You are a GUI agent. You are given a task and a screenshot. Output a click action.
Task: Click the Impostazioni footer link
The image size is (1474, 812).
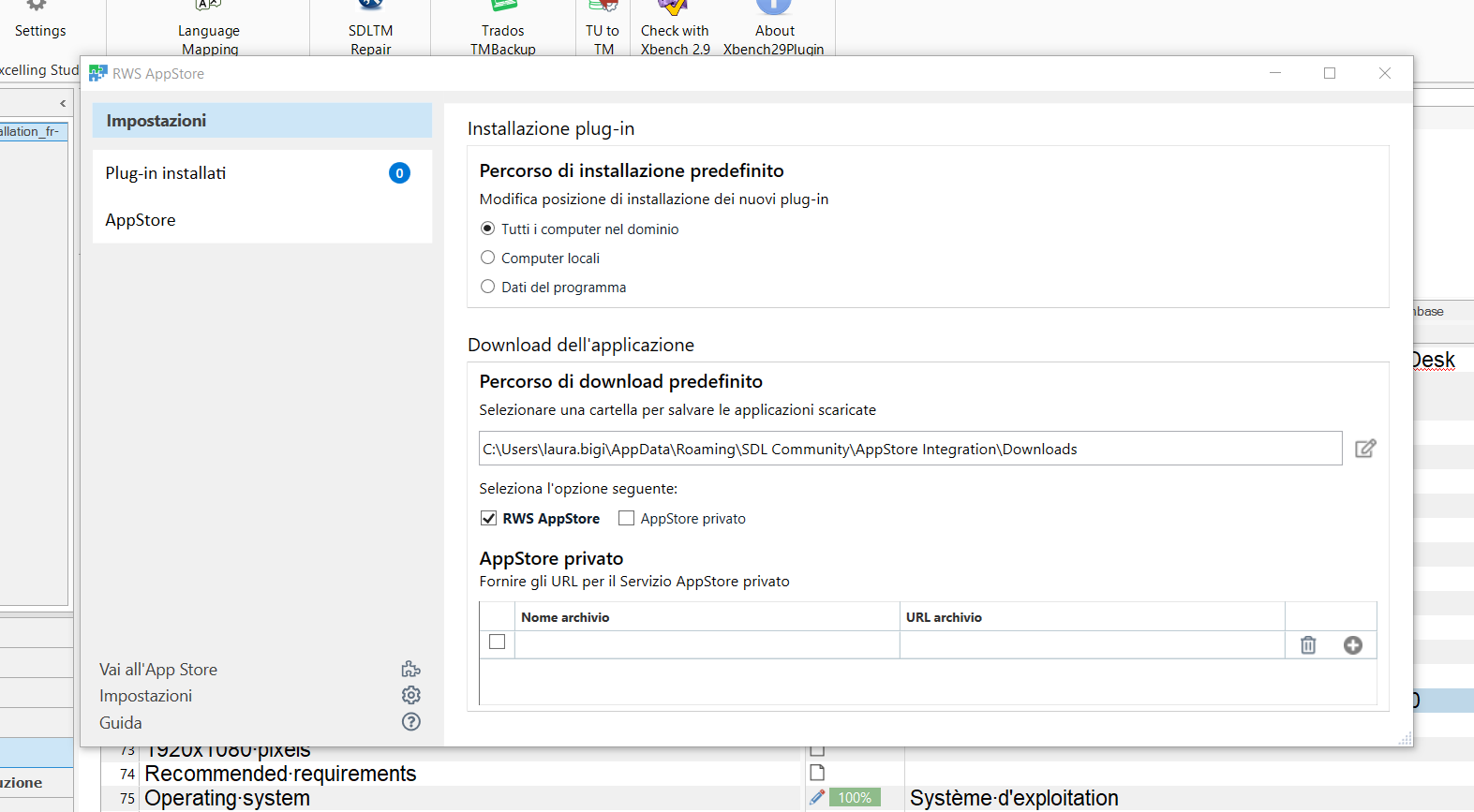pos(145,696)
